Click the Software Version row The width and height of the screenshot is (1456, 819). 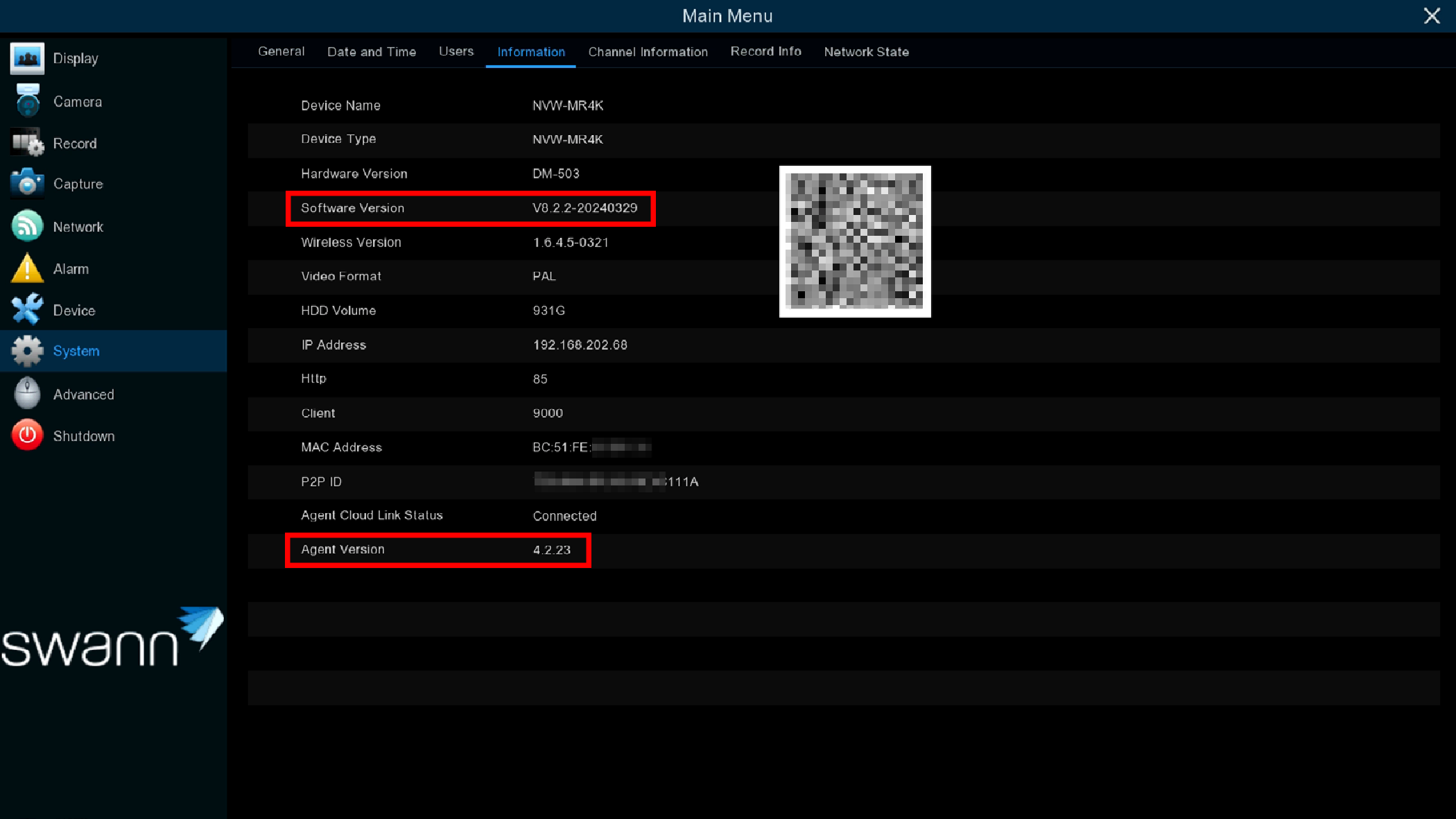(469, 208)
